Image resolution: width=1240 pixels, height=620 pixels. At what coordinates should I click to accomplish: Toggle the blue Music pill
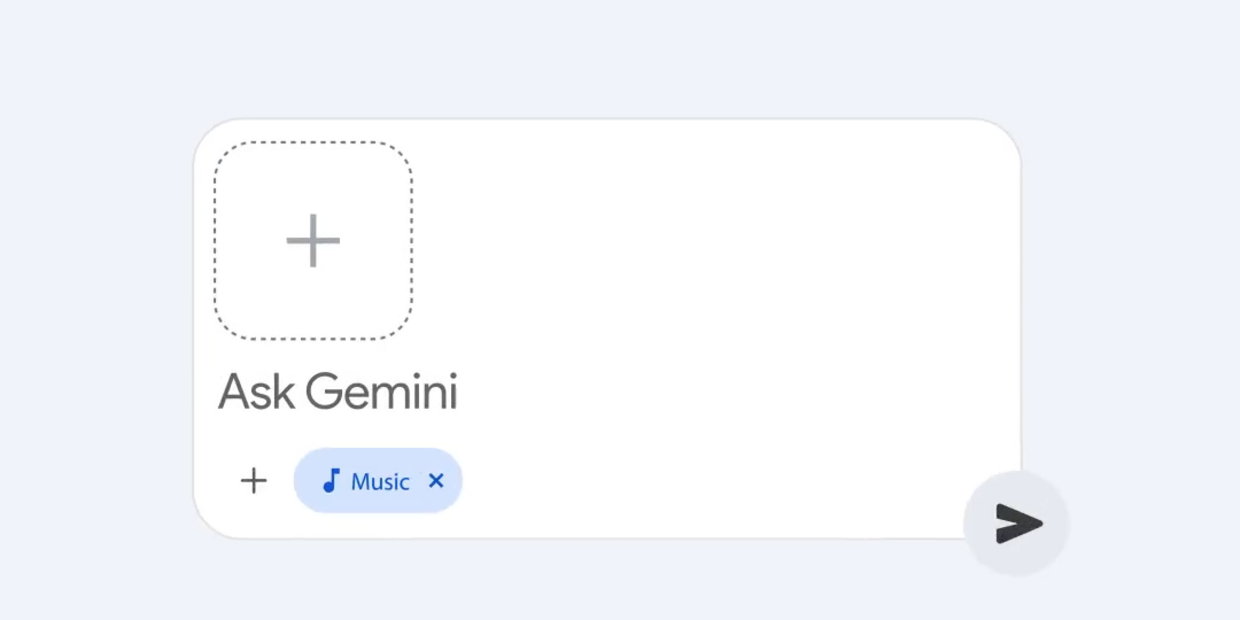(x=378, y=481)
